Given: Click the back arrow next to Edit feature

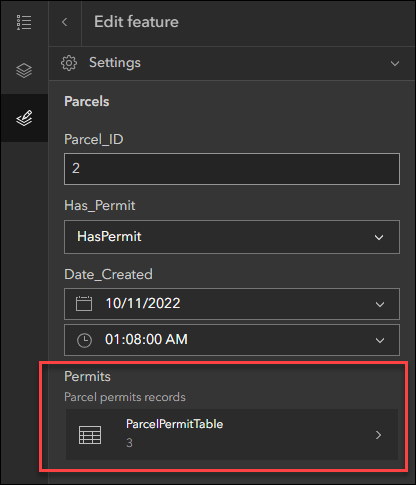Looking at the screenshot, I should coord(65,22).
